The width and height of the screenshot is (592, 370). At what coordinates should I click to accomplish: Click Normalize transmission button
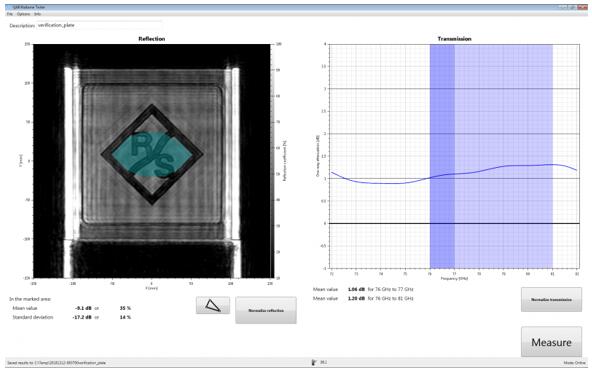[x=552, y=299]
